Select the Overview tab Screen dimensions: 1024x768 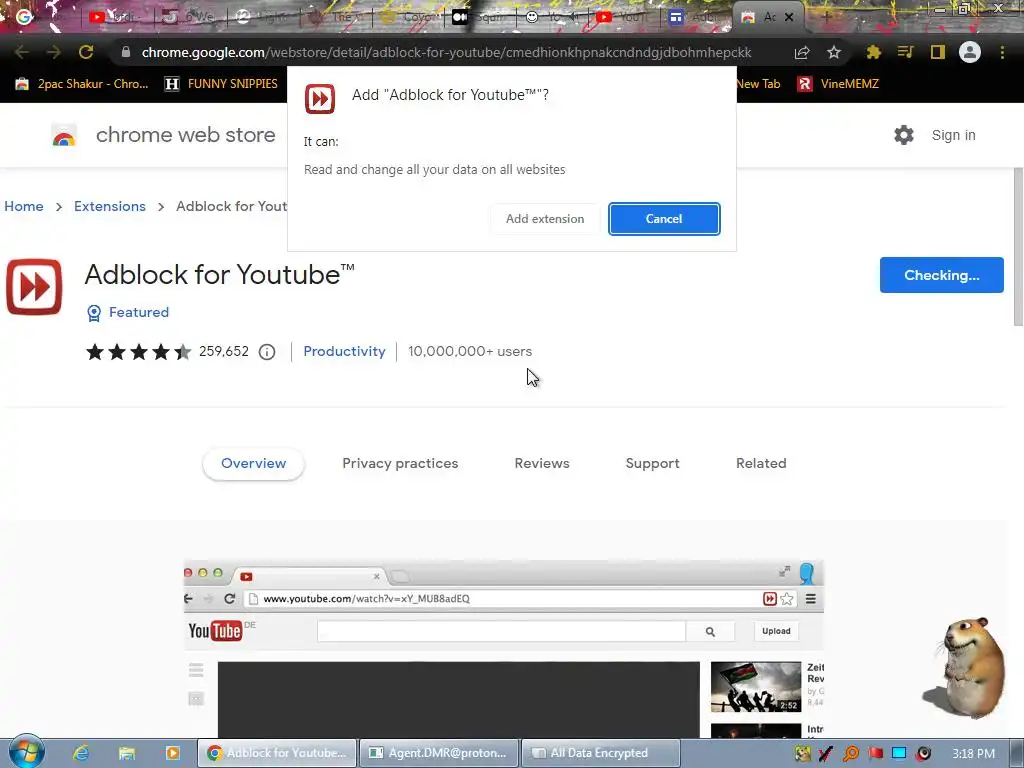pyautogui.click(x=253, y=463)
